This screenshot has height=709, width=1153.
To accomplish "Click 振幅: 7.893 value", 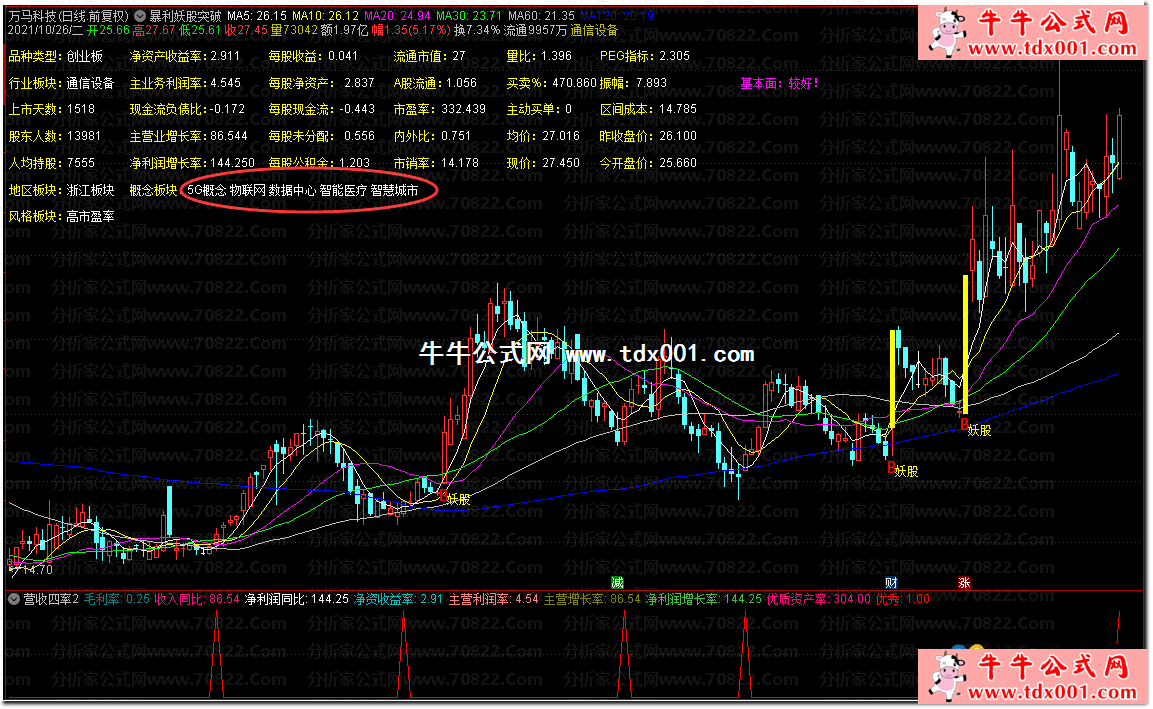I will (x=633, y=84).
